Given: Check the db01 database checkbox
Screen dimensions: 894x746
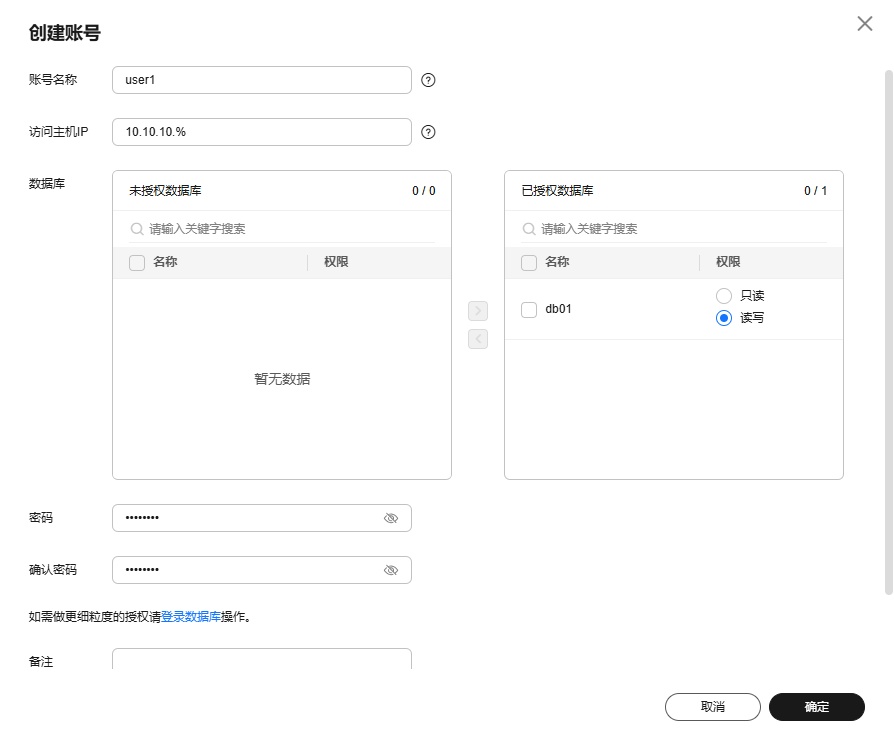Looking at the screenshot, I should pos(529,310).
